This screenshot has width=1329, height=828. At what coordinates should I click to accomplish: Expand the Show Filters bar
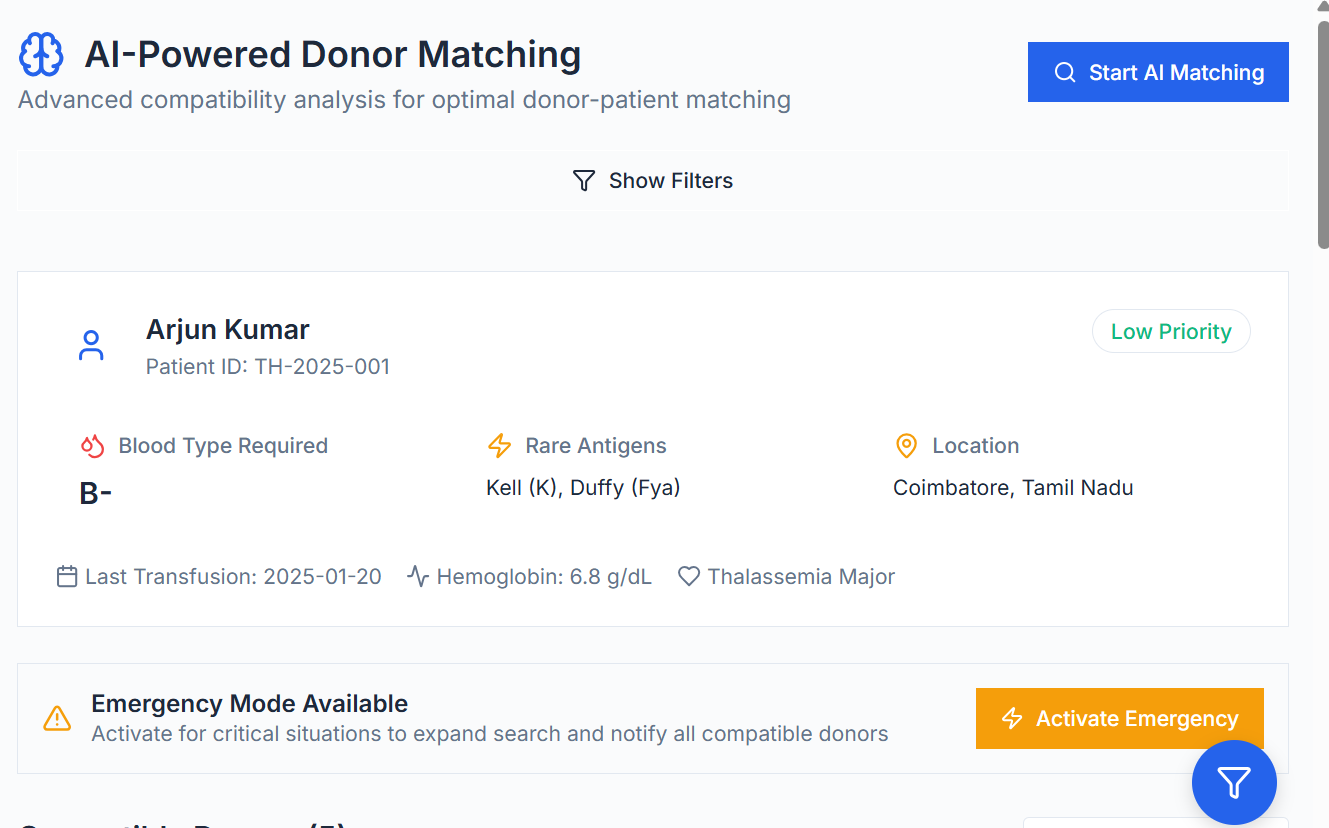click(652, 181)
